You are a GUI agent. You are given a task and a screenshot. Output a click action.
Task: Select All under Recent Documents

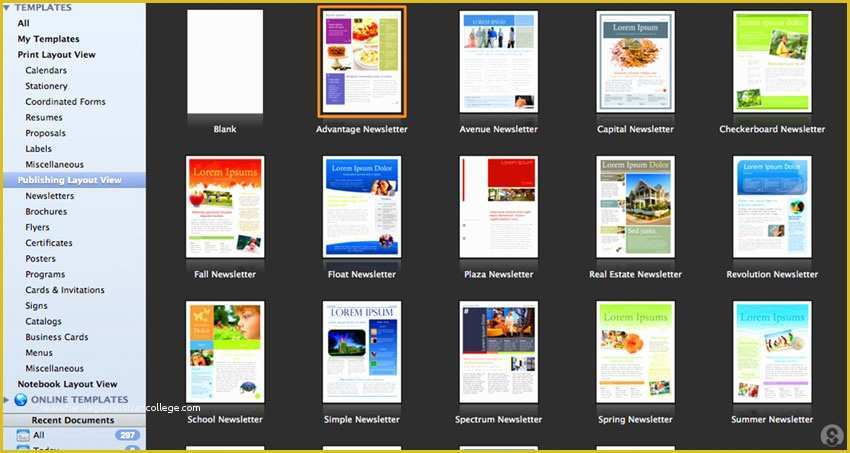(x=39, y=435)
